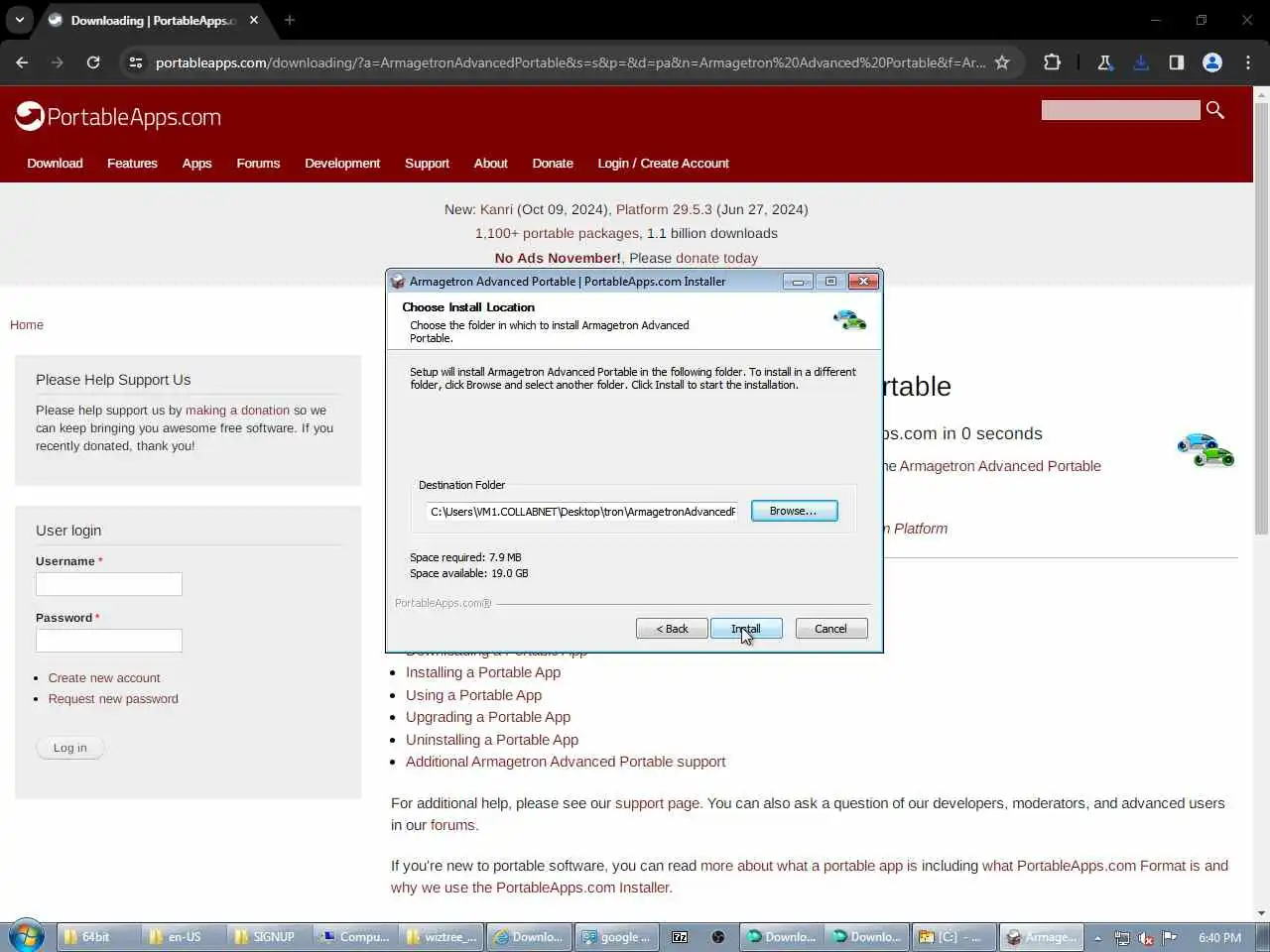Close the Downloading | PortableApps tab
The width and height of the screenshot is (1270, 952).
click(x=254, y=20)
